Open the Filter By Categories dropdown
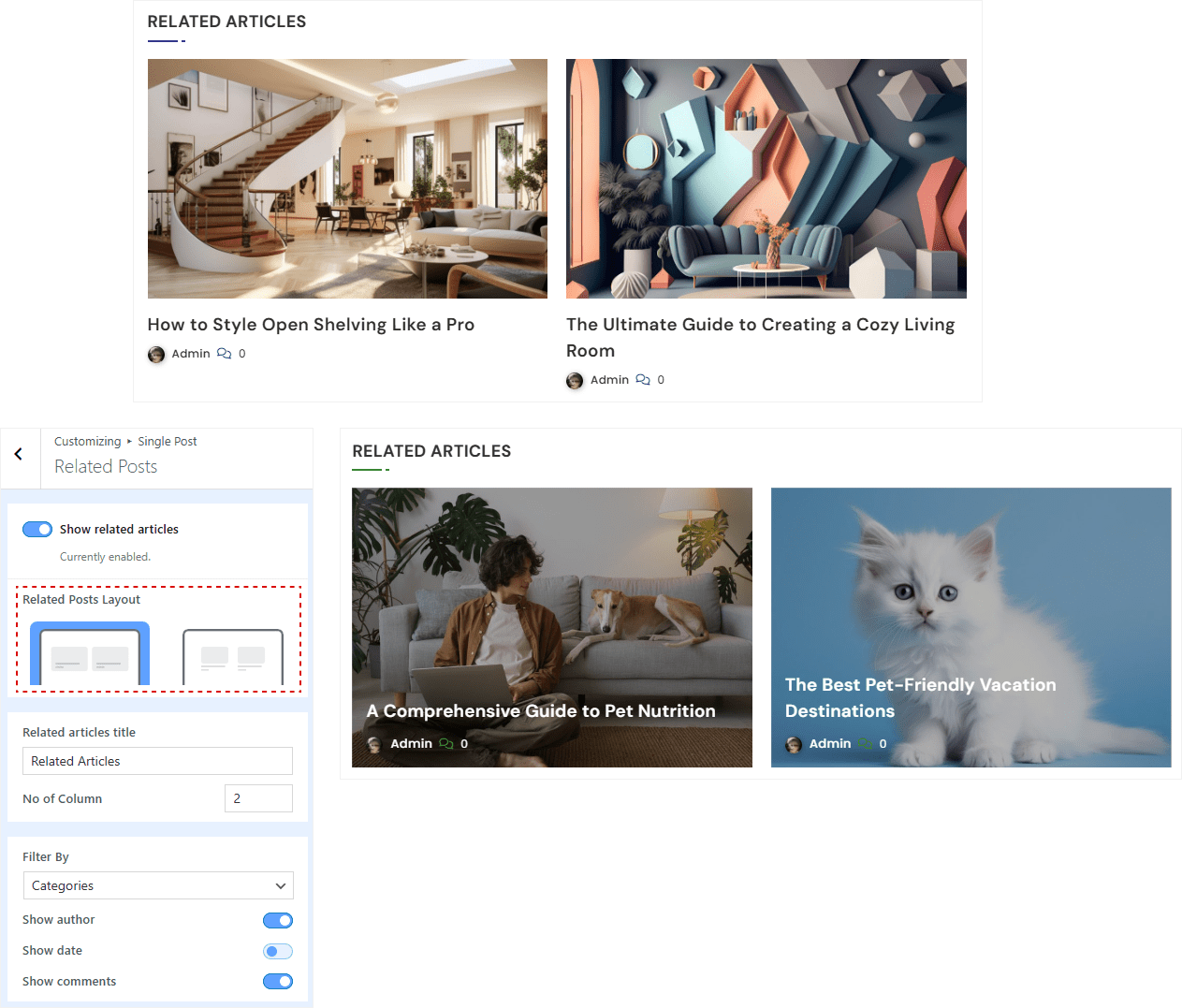 point(157,885)
